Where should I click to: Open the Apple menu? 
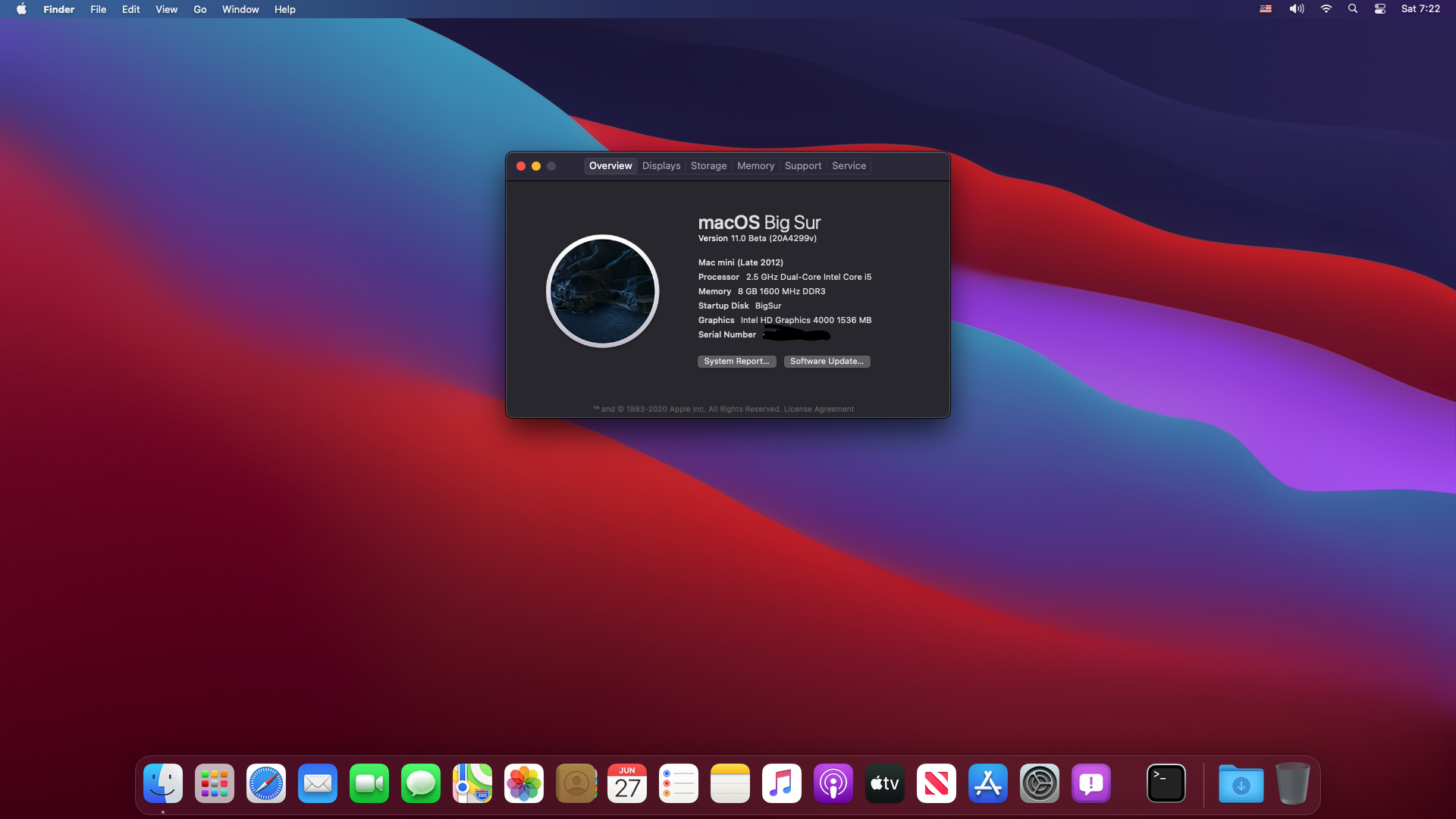[x=21, y=9]
